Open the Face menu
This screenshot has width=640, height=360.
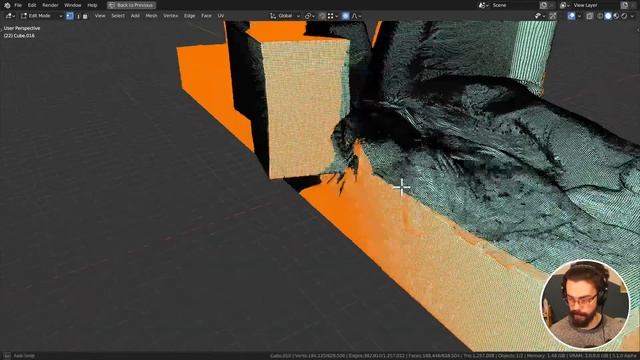pos(207,16)
